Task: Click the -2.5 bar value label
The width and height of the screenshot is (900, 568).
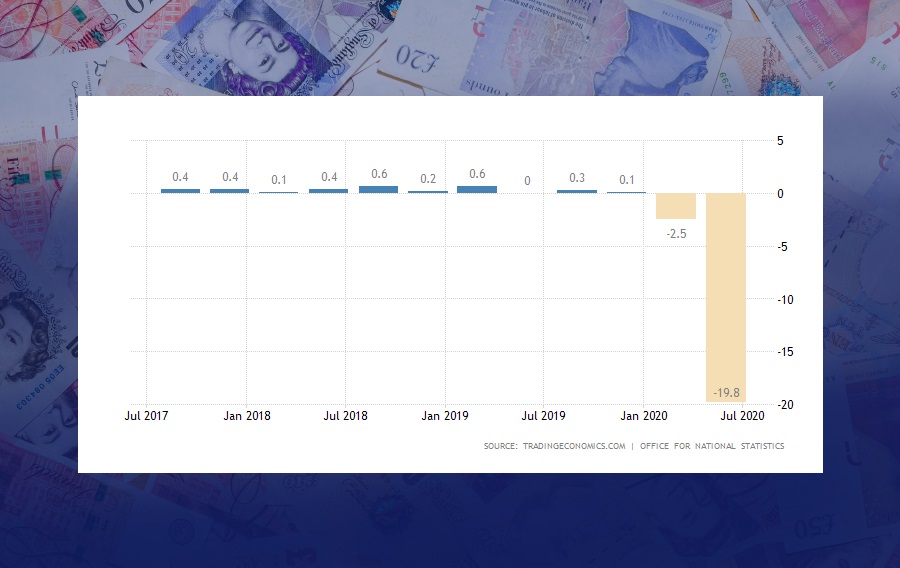Action: (676, 234)
